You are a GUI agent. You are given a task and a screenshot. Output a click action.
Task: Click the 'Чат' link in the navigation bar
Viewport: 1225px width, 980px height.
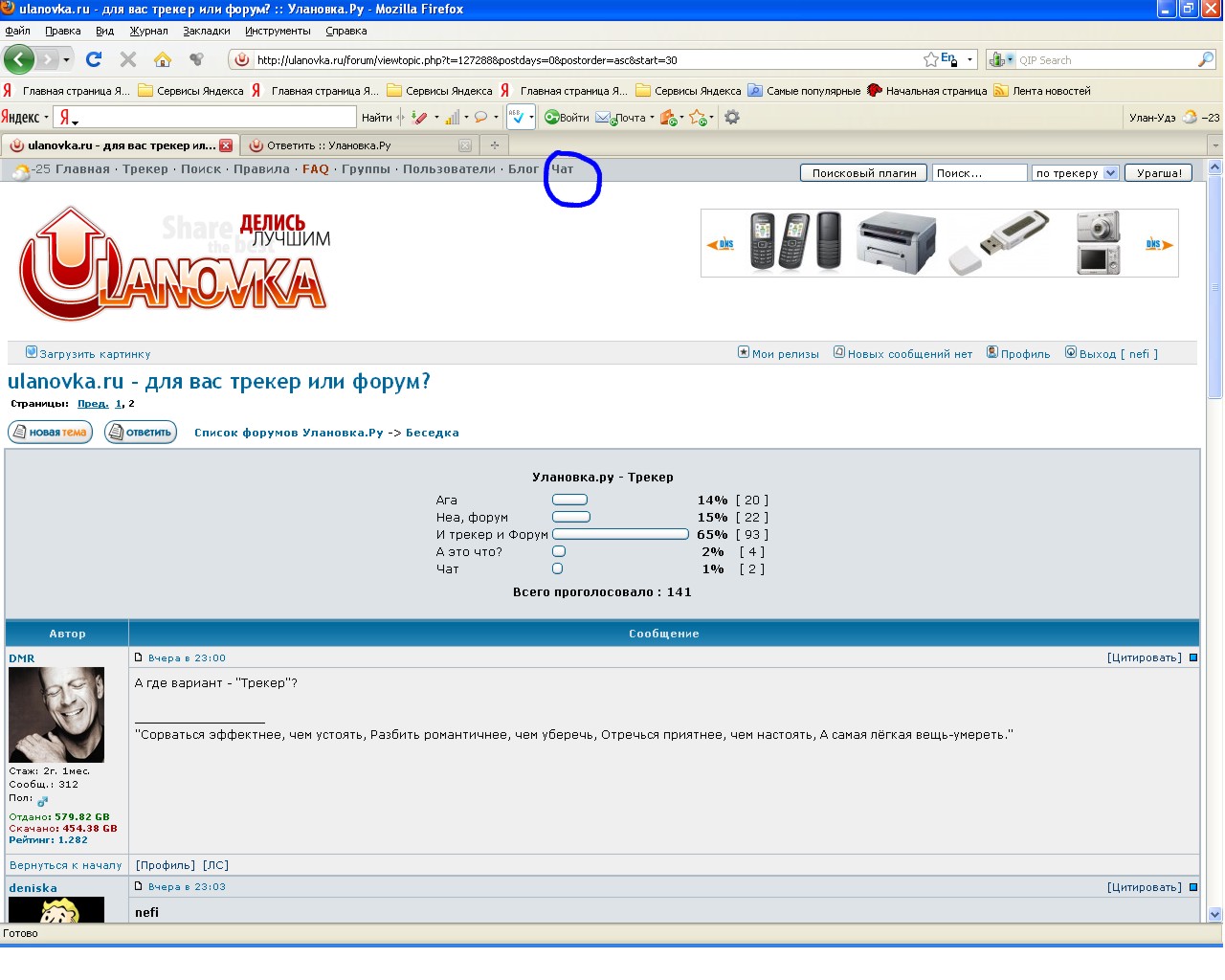point(562,169)
